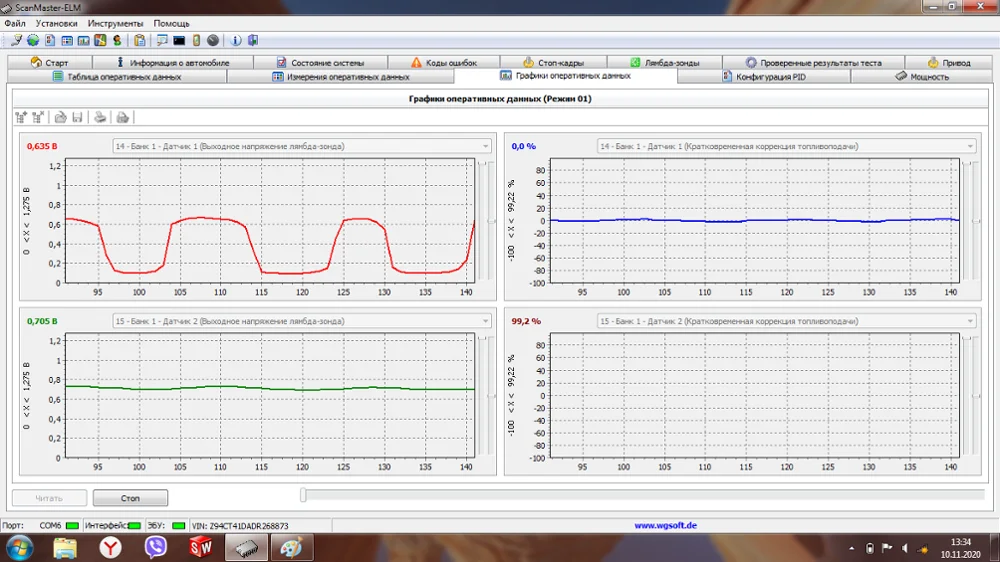Click the green chart's vertical scale slider
Image resolution: width=1000 pixels, height=562 pixels.
coord(491,396)
